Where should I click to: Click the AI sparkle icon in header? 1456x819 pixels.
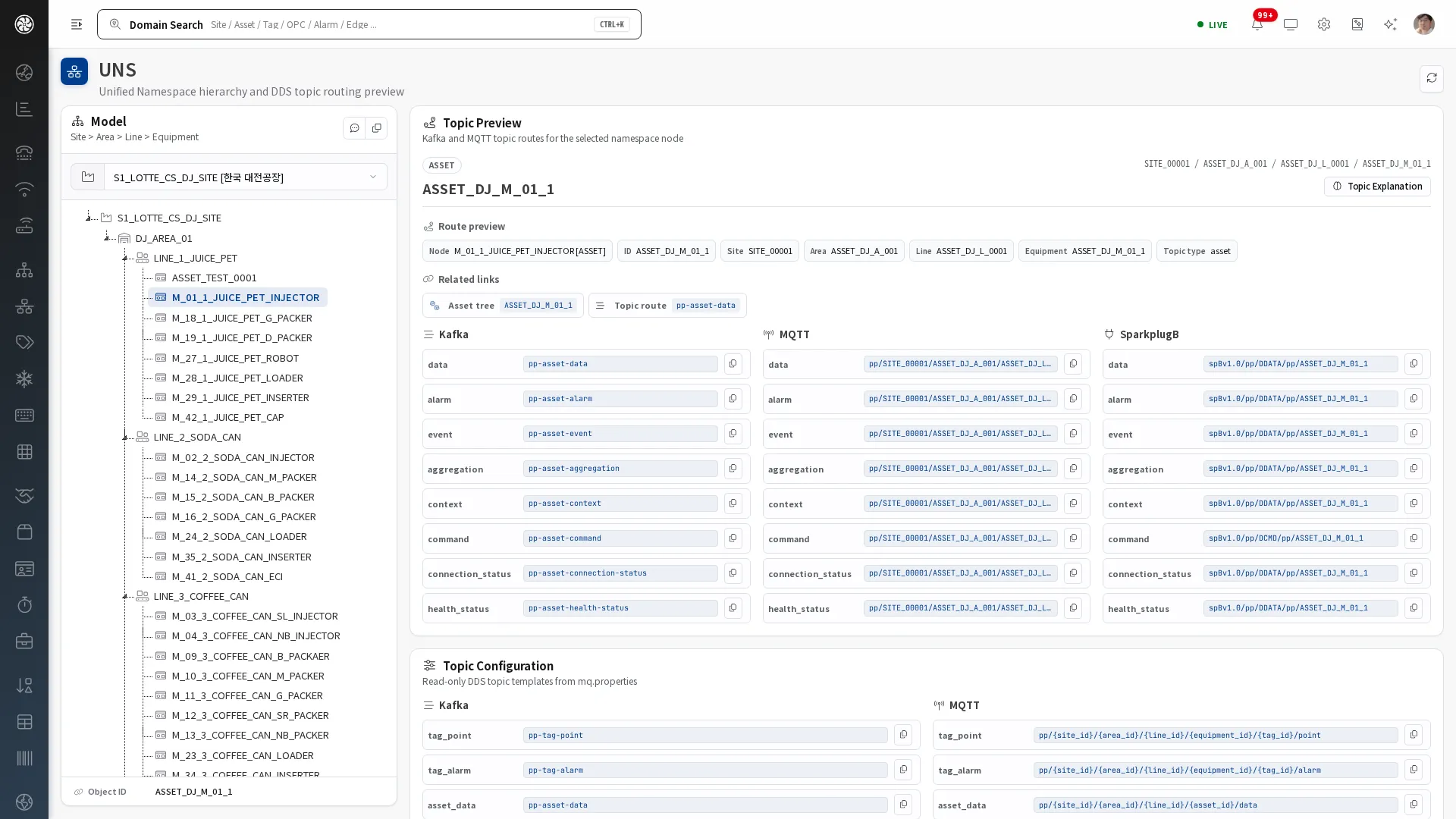pos(1390,24)
